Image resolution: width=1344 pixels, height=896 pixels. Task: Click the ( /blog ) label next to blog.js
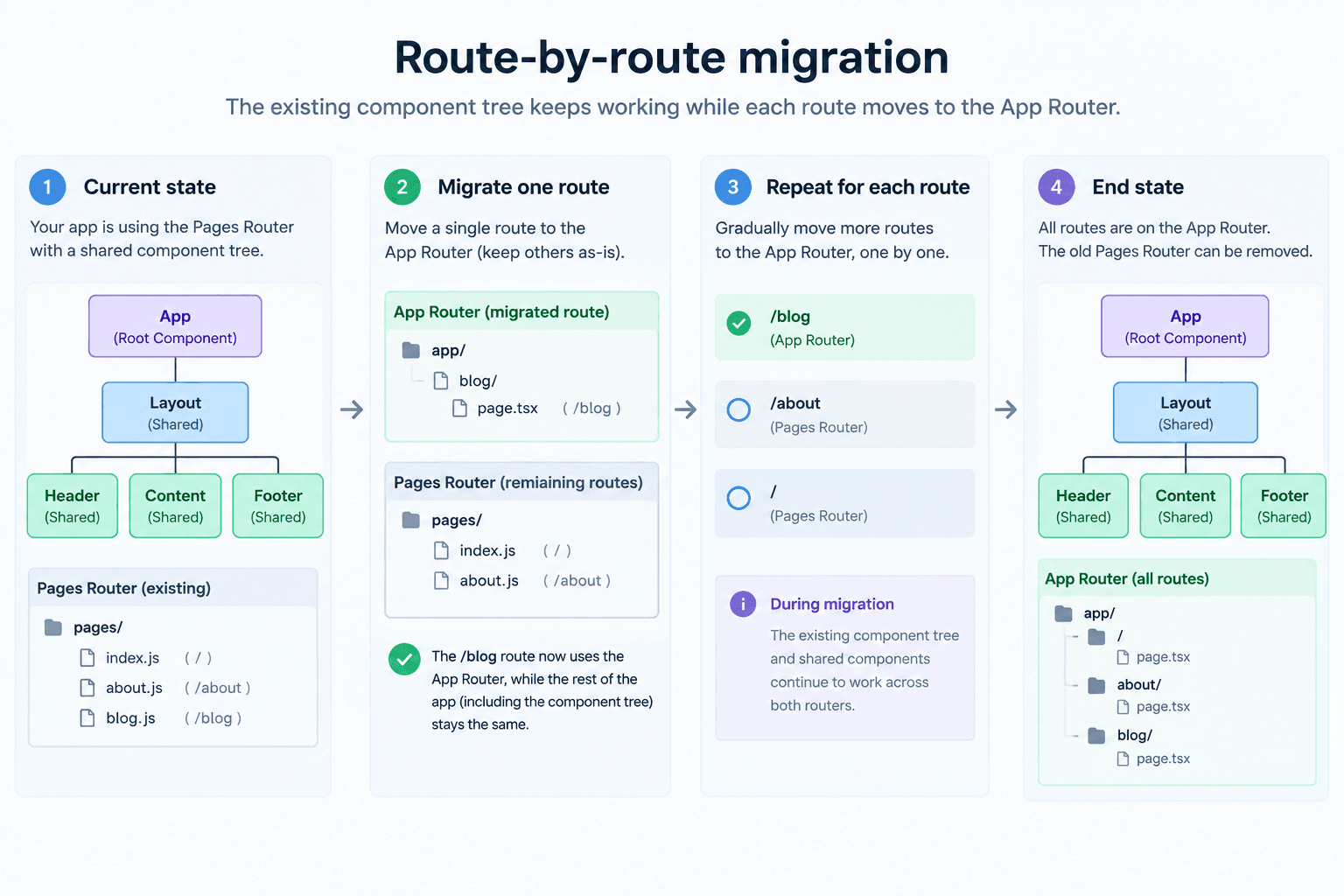tap(213, 718)
